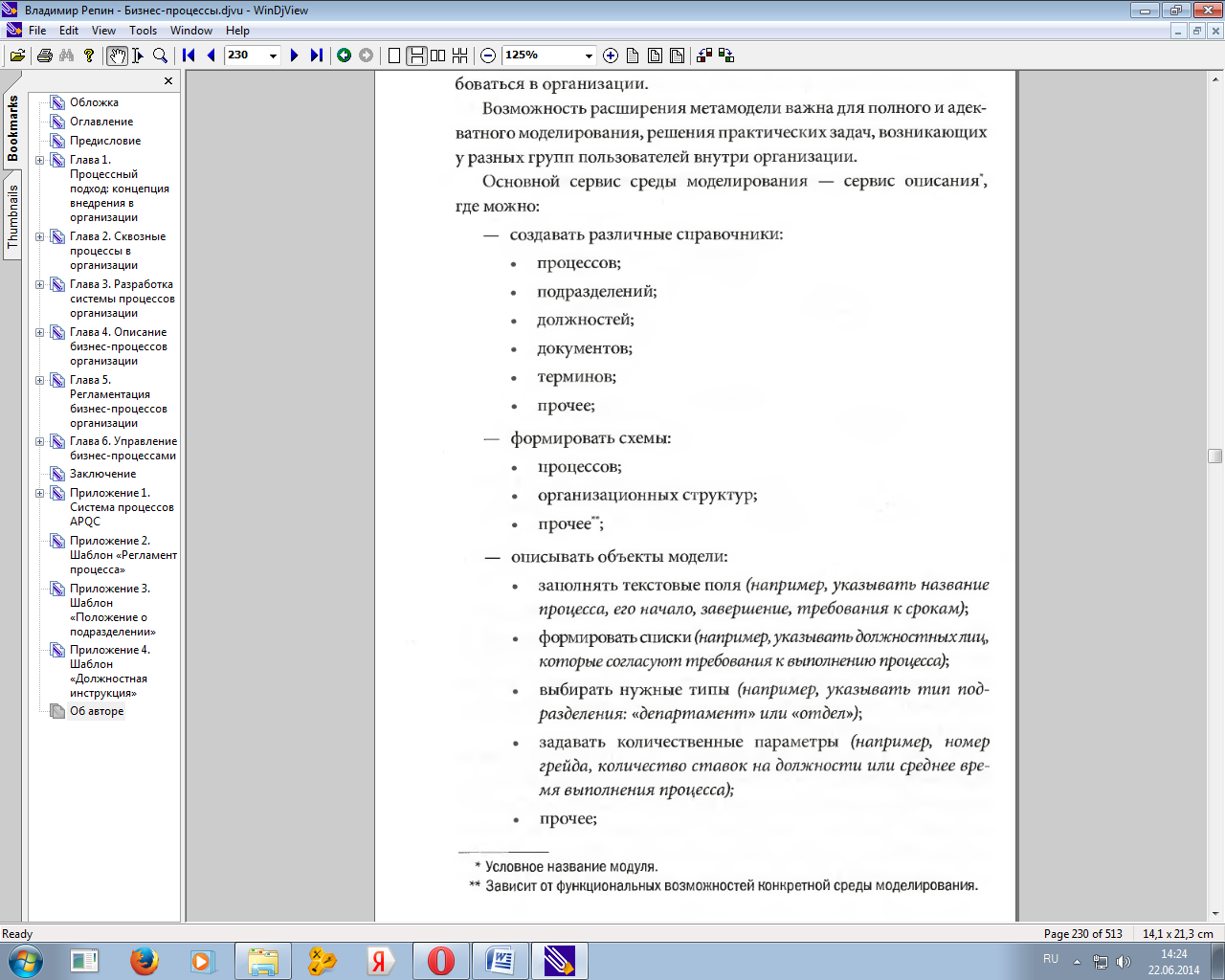The image size is (1225, 980).
Task: Open the Help menu
Action: 237,31
